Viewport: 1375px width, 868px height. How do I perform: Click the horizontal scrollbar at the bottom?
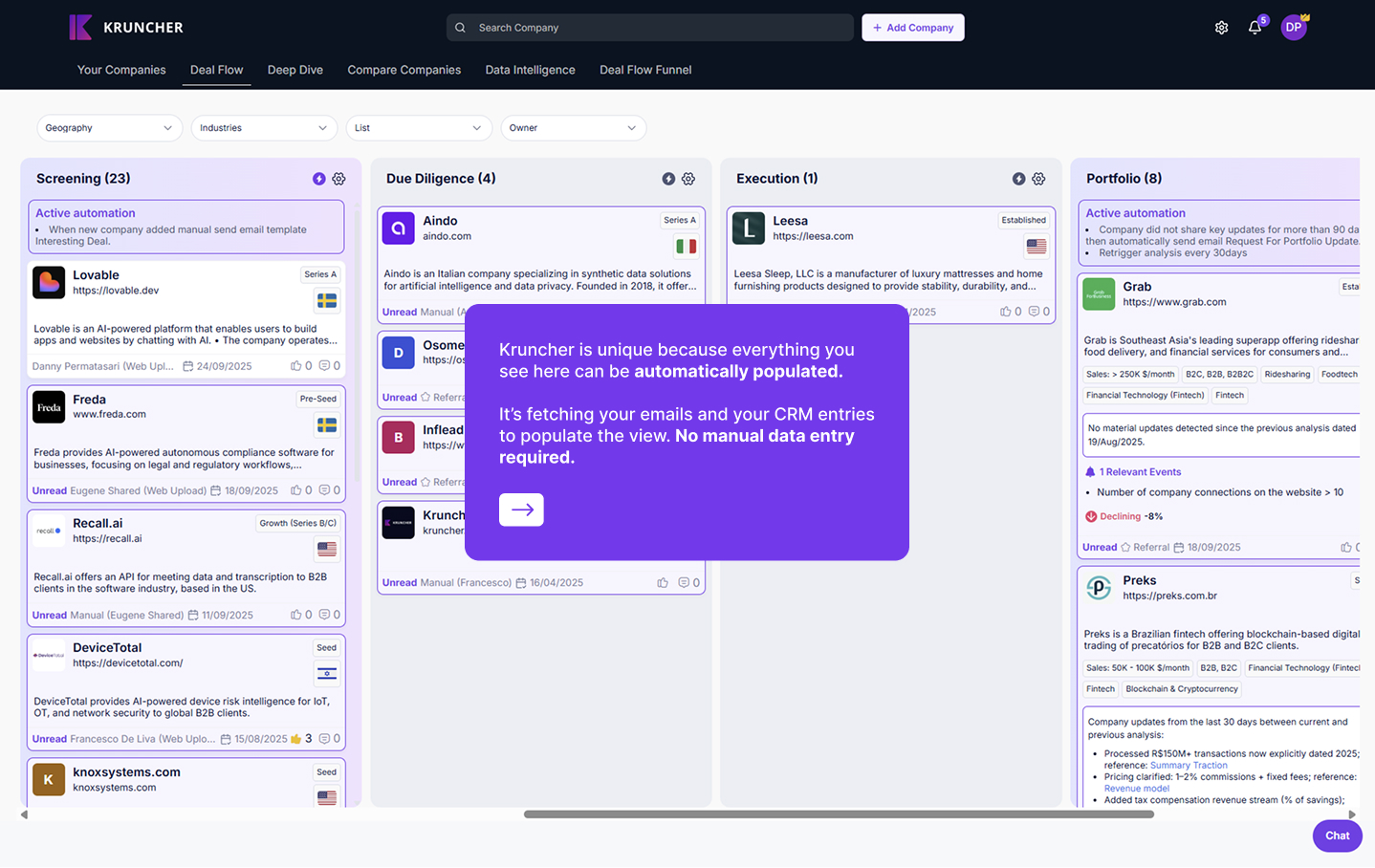coord(839,814)
